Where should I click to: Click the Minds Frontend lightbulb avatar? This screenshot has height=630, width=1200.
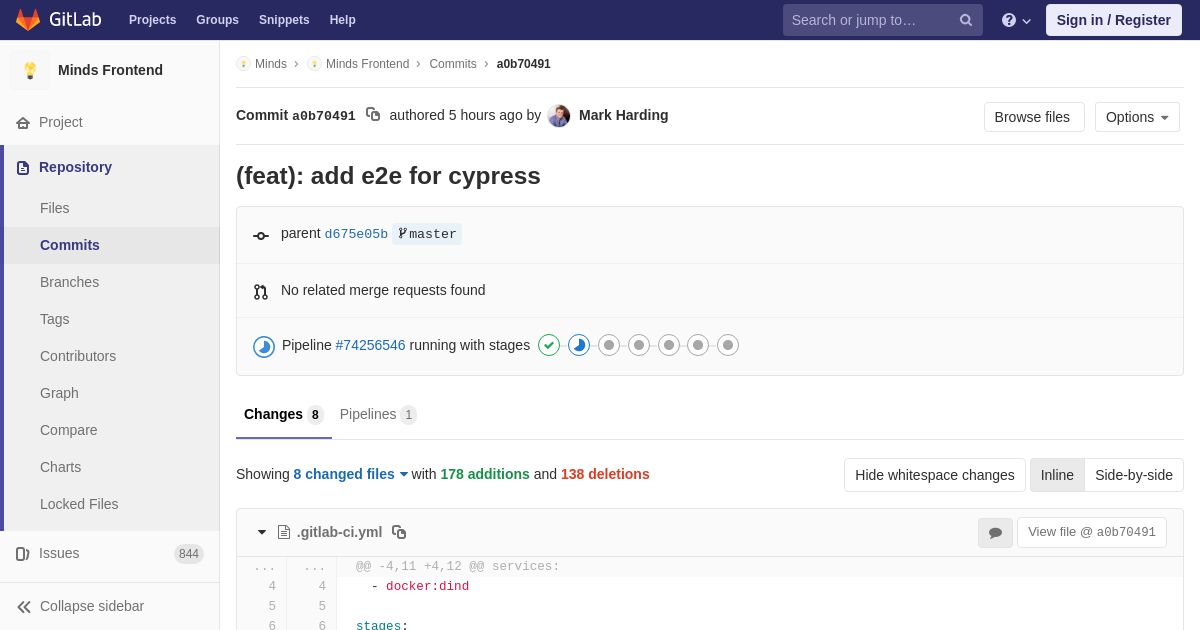[30, 70]
